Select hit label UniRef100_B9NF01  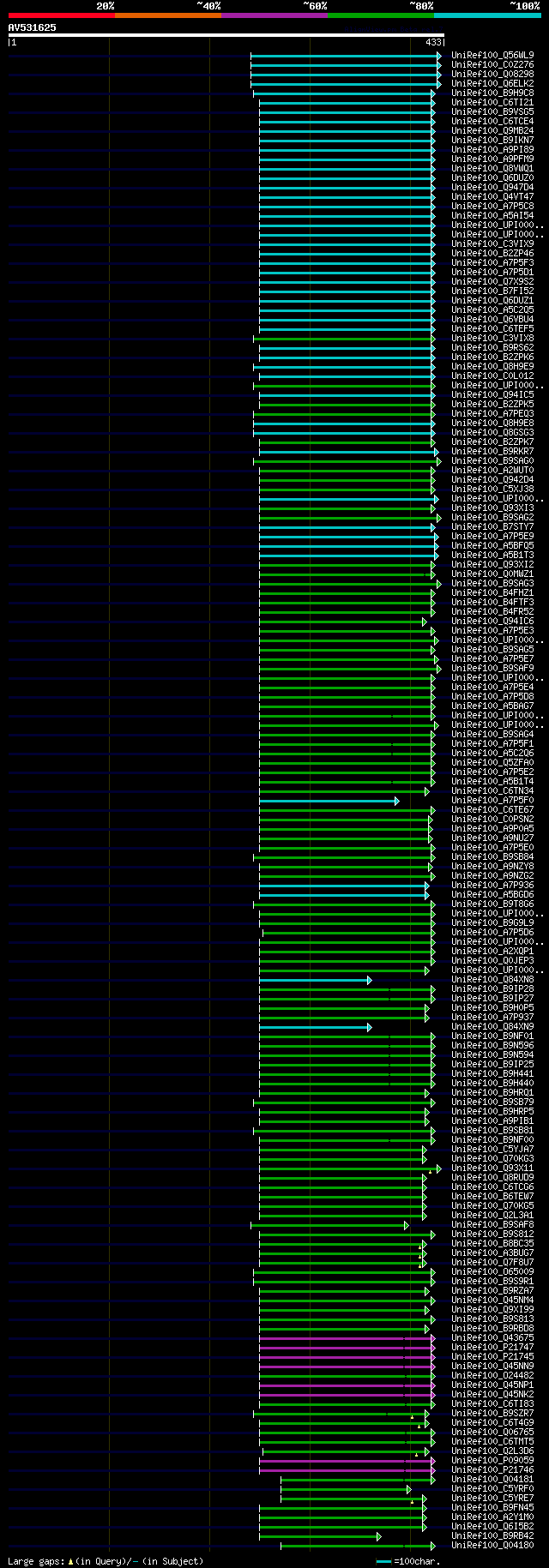pyautogui.click(x=492, y=1036)
